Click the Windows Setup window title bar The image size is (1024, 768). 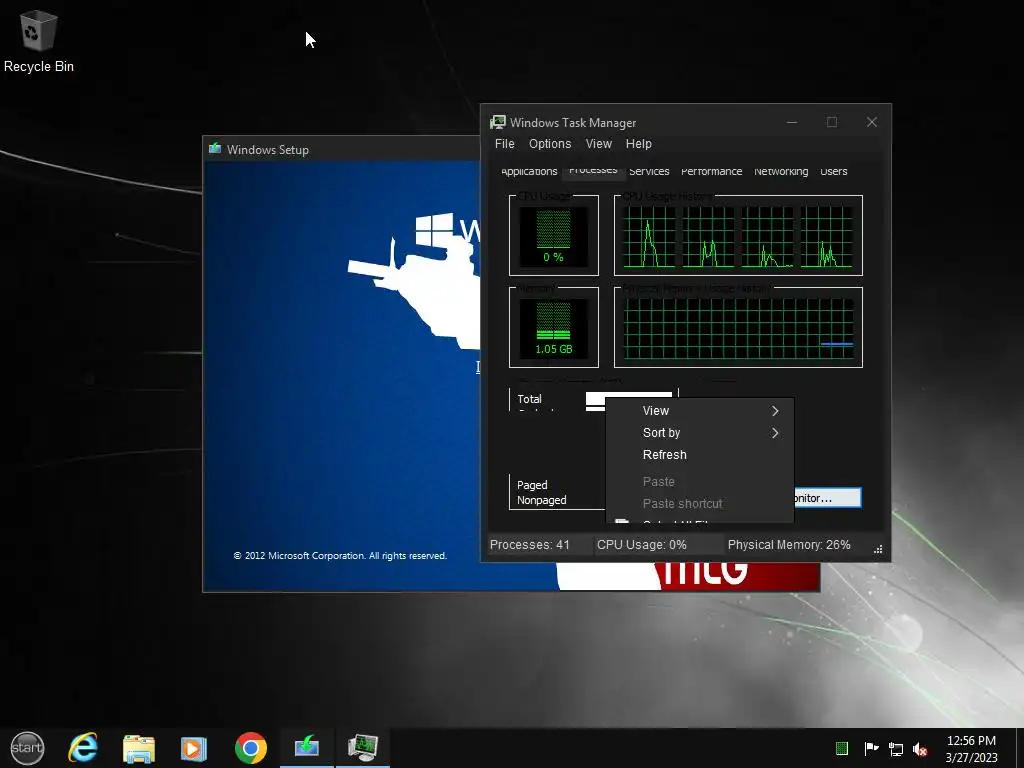(x=342, y=149)
